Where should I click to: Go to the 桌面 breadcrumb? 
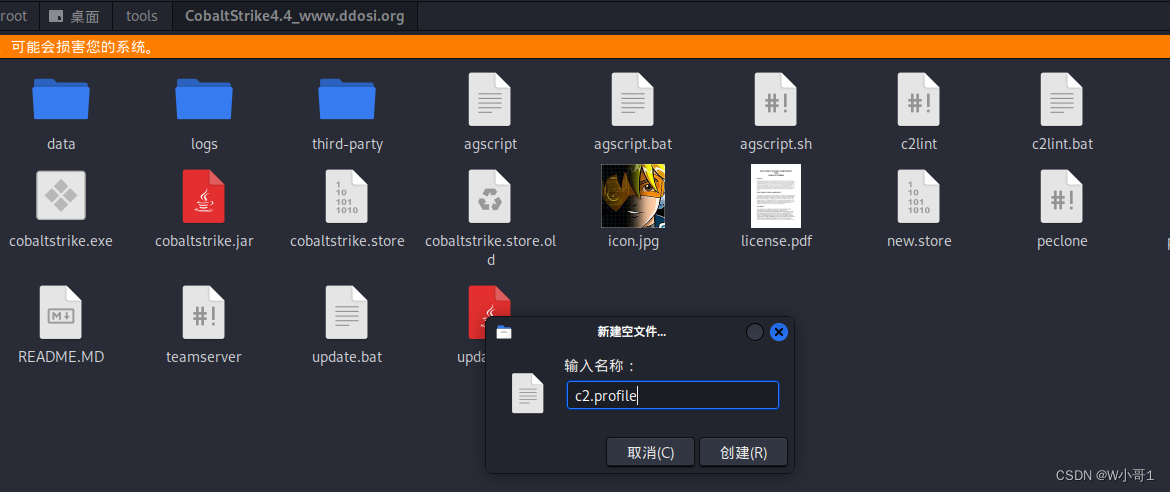click(74, 16)
